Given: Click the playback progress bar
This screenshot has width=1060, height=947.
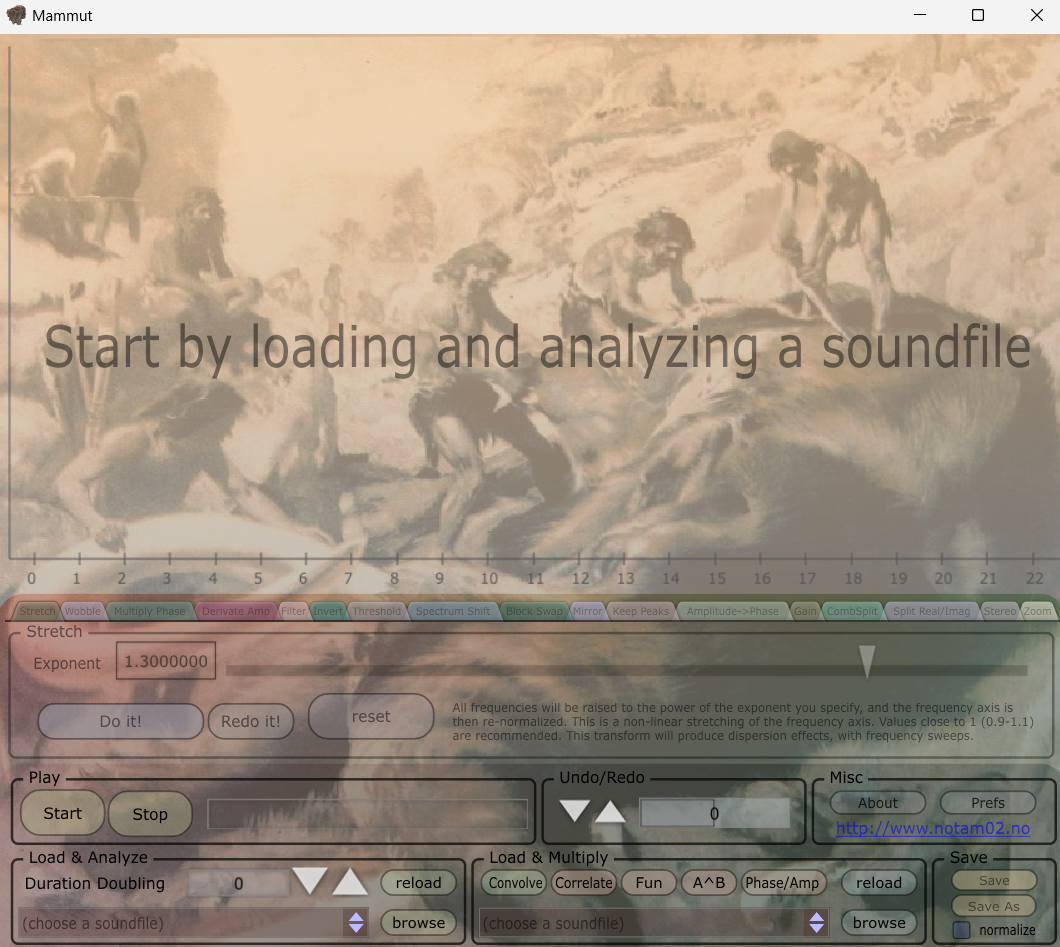Looking at the screenshot, I should 367,814.
